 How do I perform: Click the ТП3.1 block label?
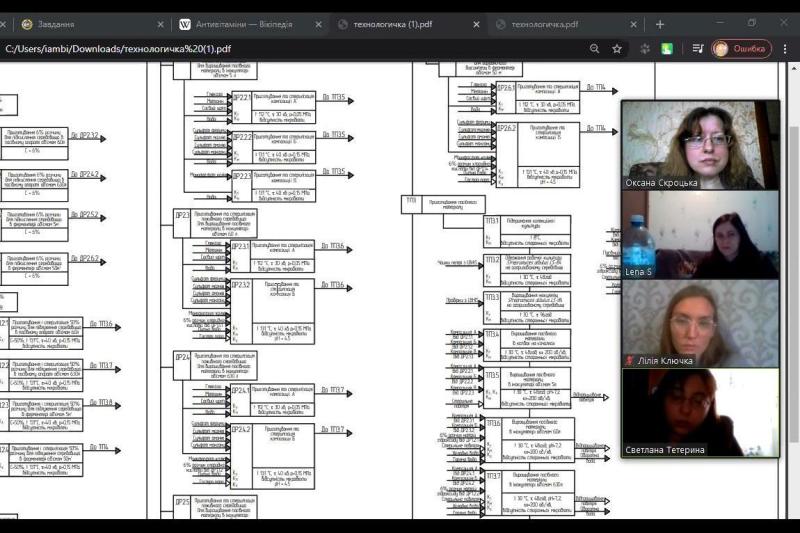(492, 221)
